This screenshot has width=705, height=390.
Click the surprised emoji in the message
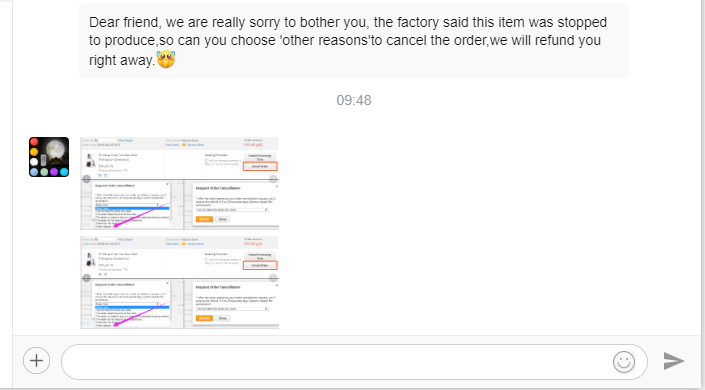[x=166, y=59]
